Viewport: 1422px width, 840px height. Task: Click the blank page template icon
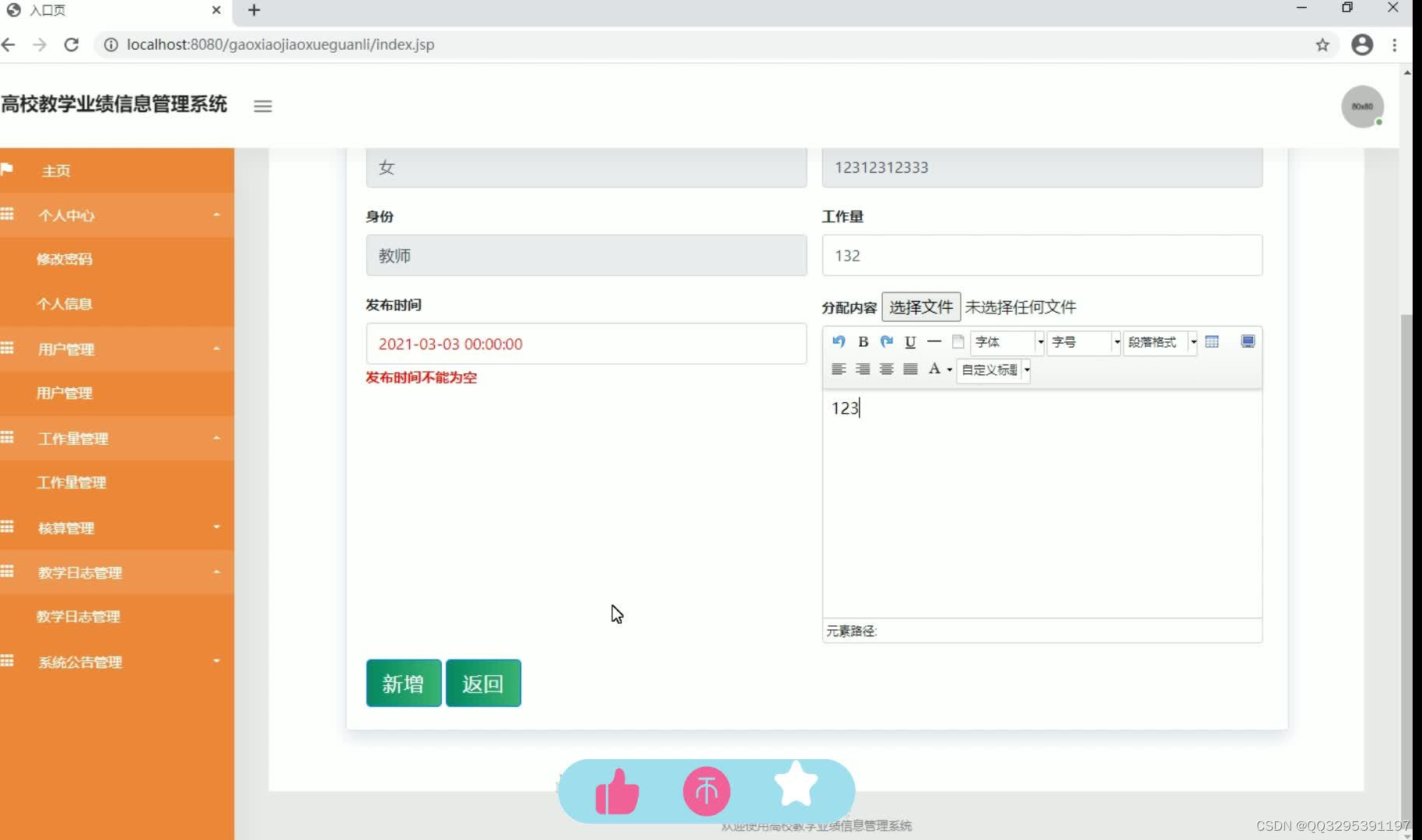pos(958,341)
